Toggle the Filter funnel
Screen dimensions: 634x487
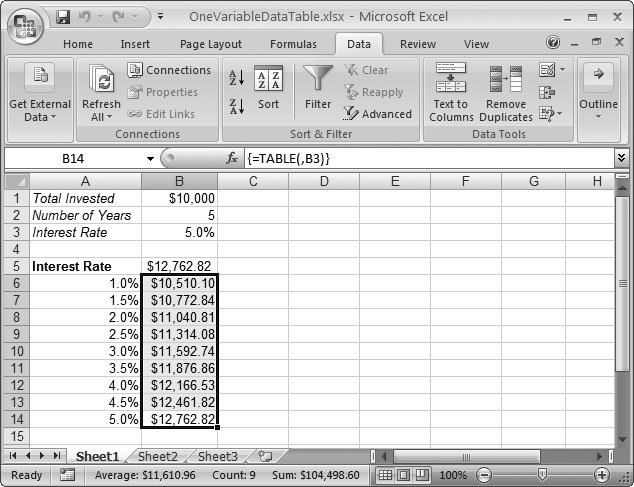[318, 88]
